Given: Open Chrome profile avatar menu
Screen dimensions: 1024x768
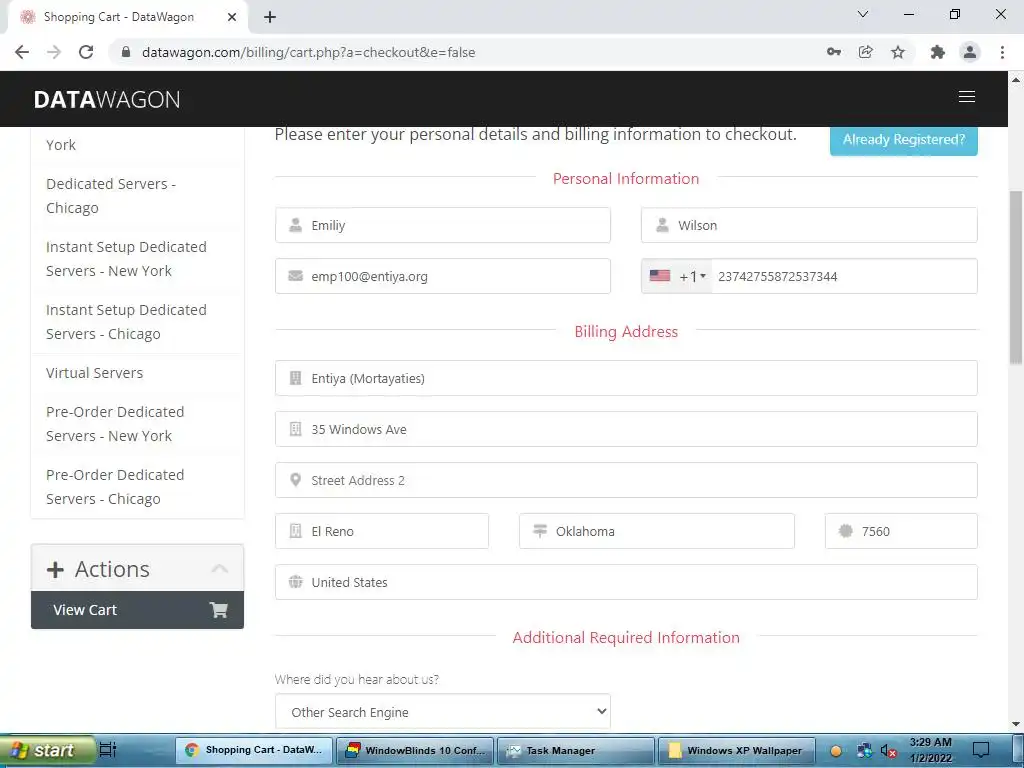Looking at the screenshot, I should coord(970,52).
